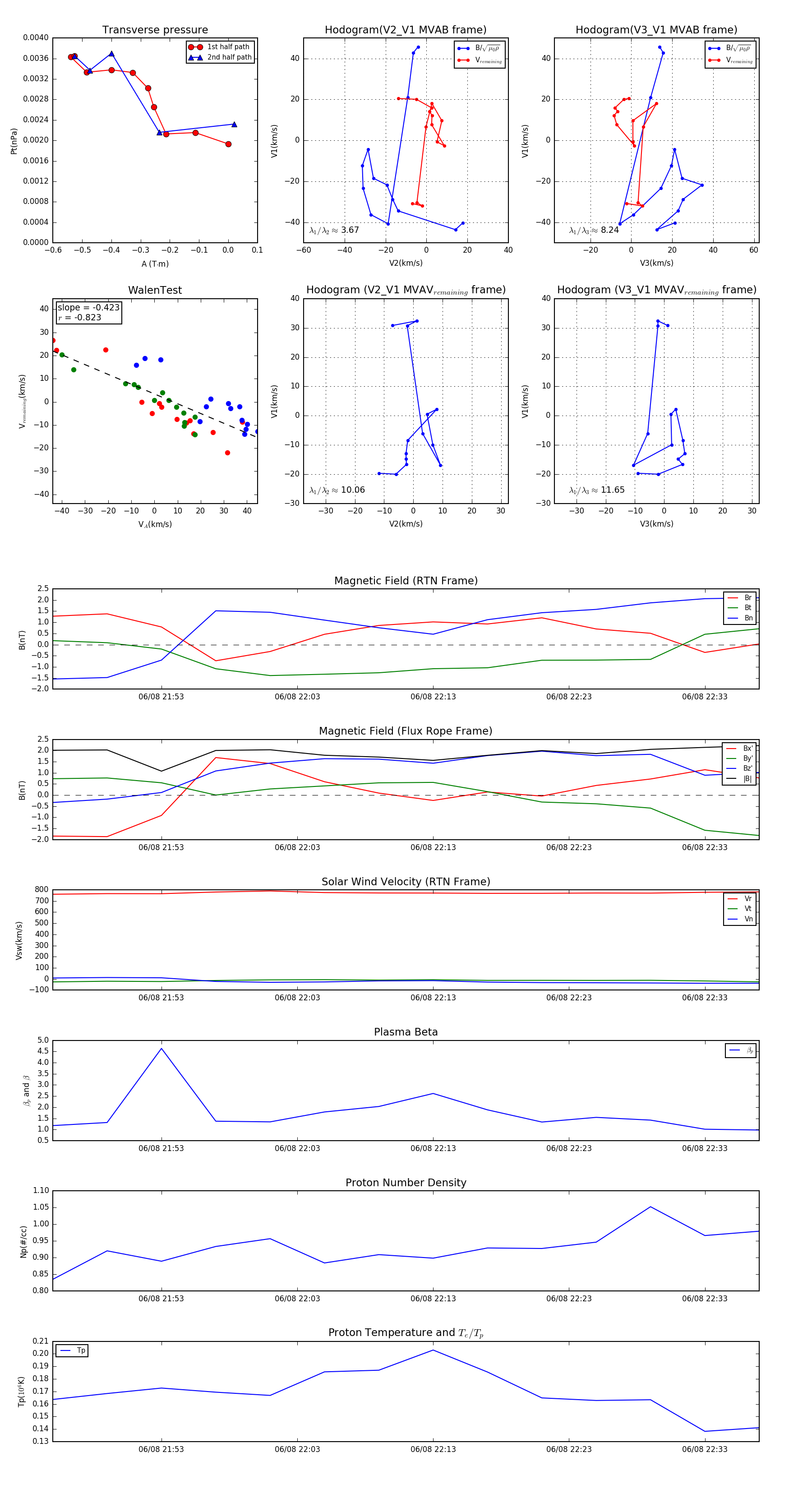Select the βp legend entry in Plasma Beta
812x1489 pixels.
[x=742, y=1050]
